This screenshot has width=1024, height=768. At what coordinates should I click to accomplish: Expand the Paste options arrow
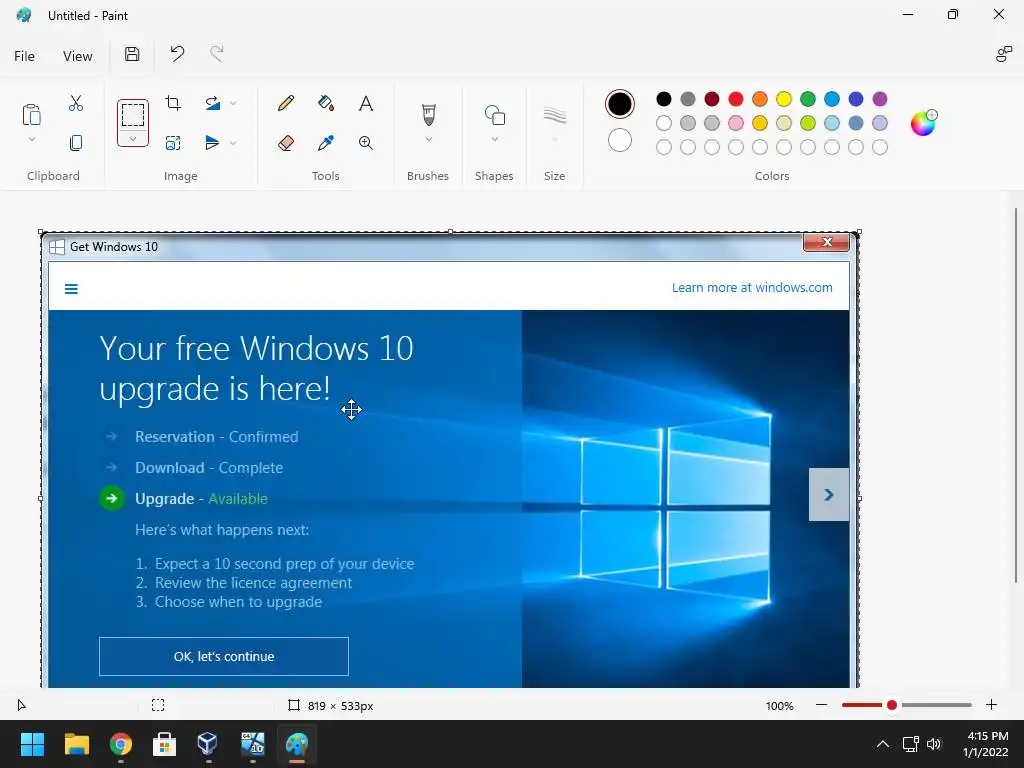pyautogui.click(x=31, y=139)
